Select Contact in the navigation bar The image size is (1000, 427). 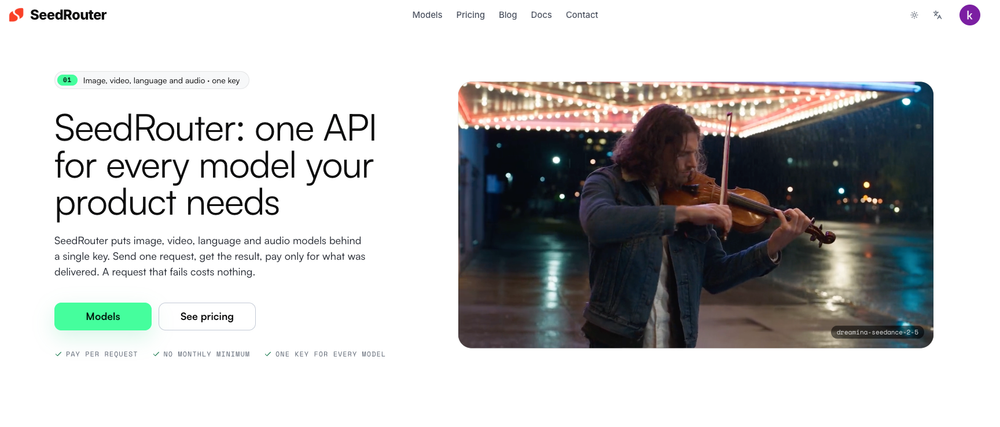click(x=582, y=15)
